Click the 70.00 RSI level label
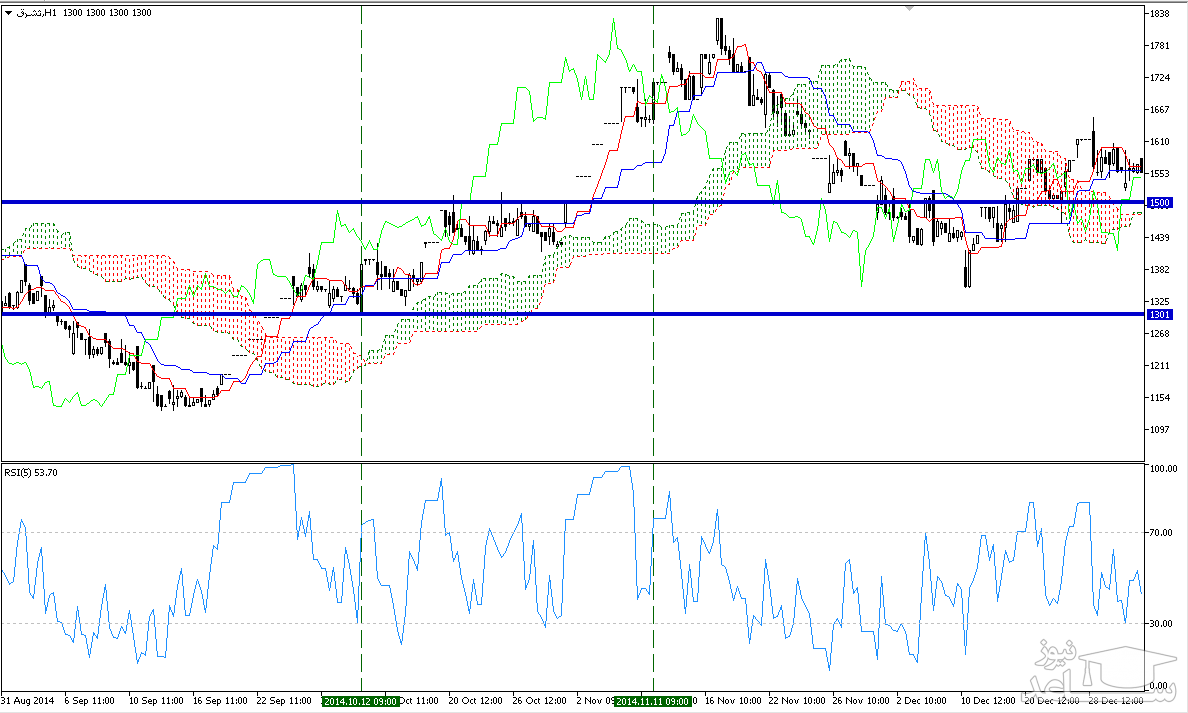Screen dimensions: 1188x713 point(1161,533)
